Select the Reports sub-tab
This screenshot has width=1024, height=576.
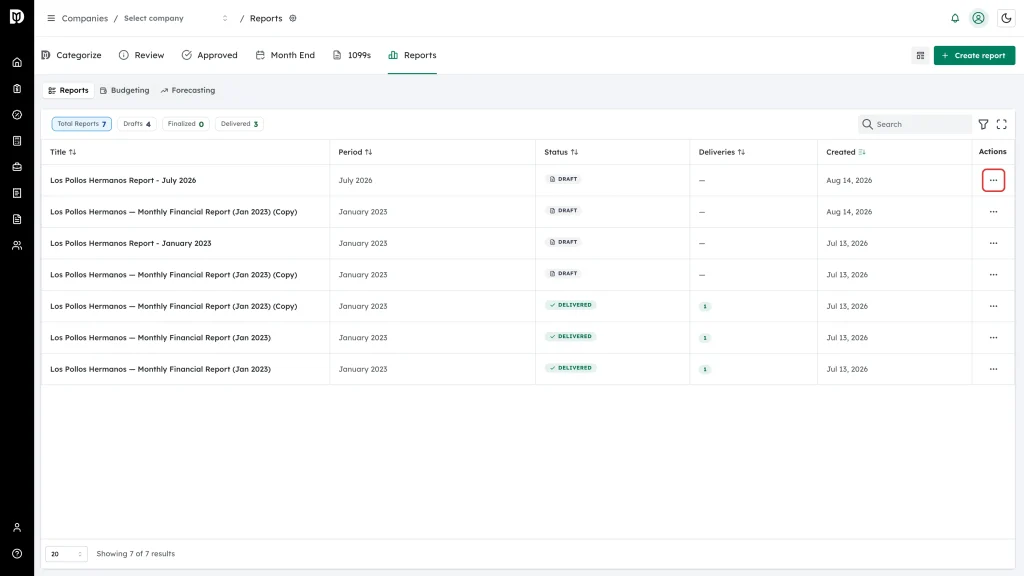[x=69, y=91]
